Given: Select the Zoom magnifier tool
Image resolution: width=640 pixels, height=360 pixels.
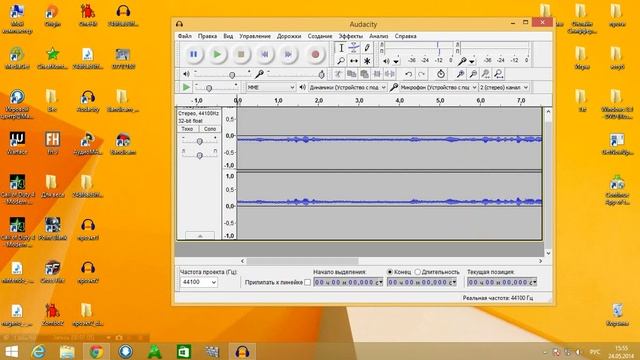Looking at the screenshot, I should (x=341, y=61).
